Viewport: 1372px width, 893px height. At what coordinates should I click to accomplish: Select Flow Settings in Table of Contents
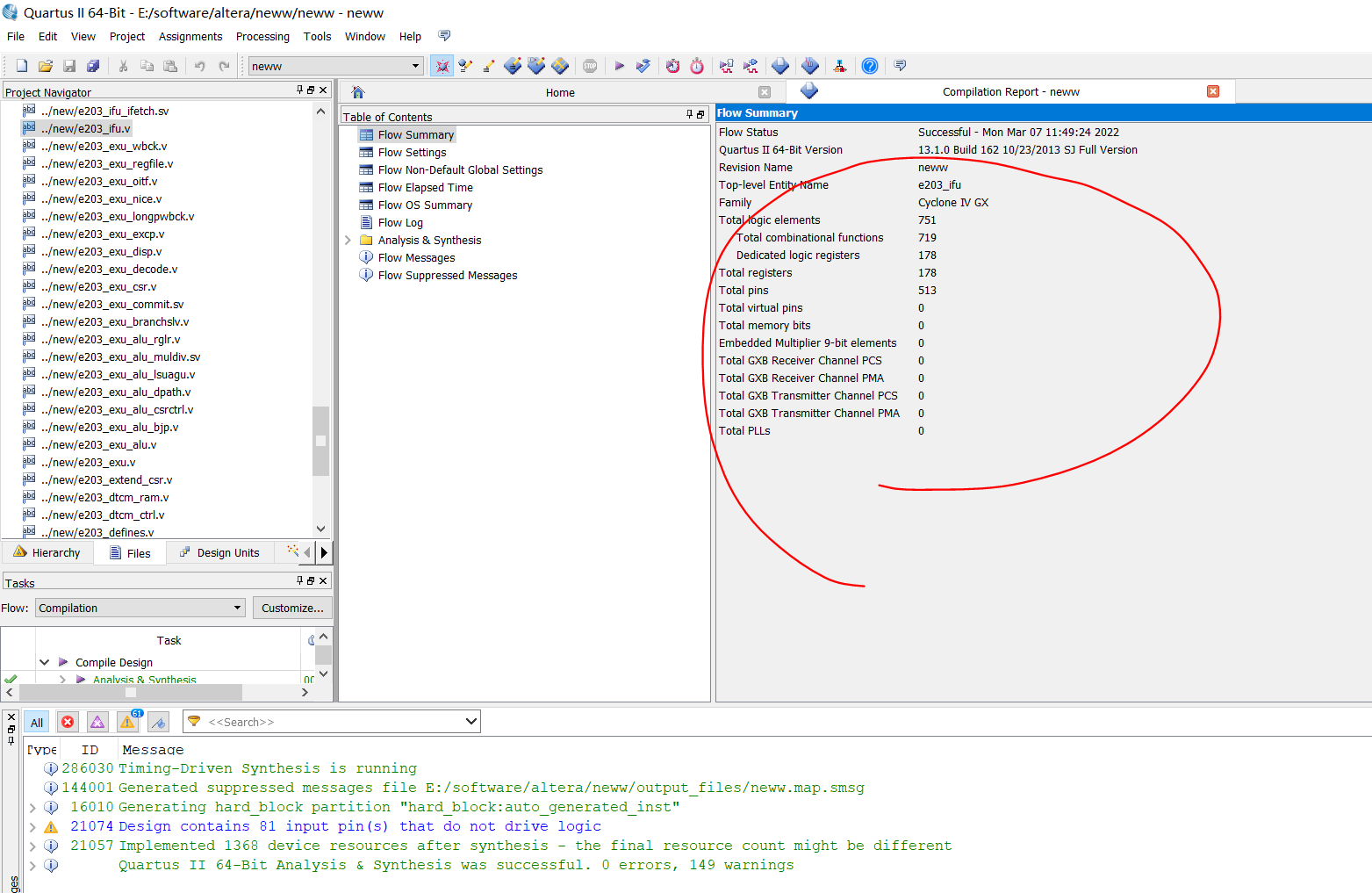coord(412,152)
